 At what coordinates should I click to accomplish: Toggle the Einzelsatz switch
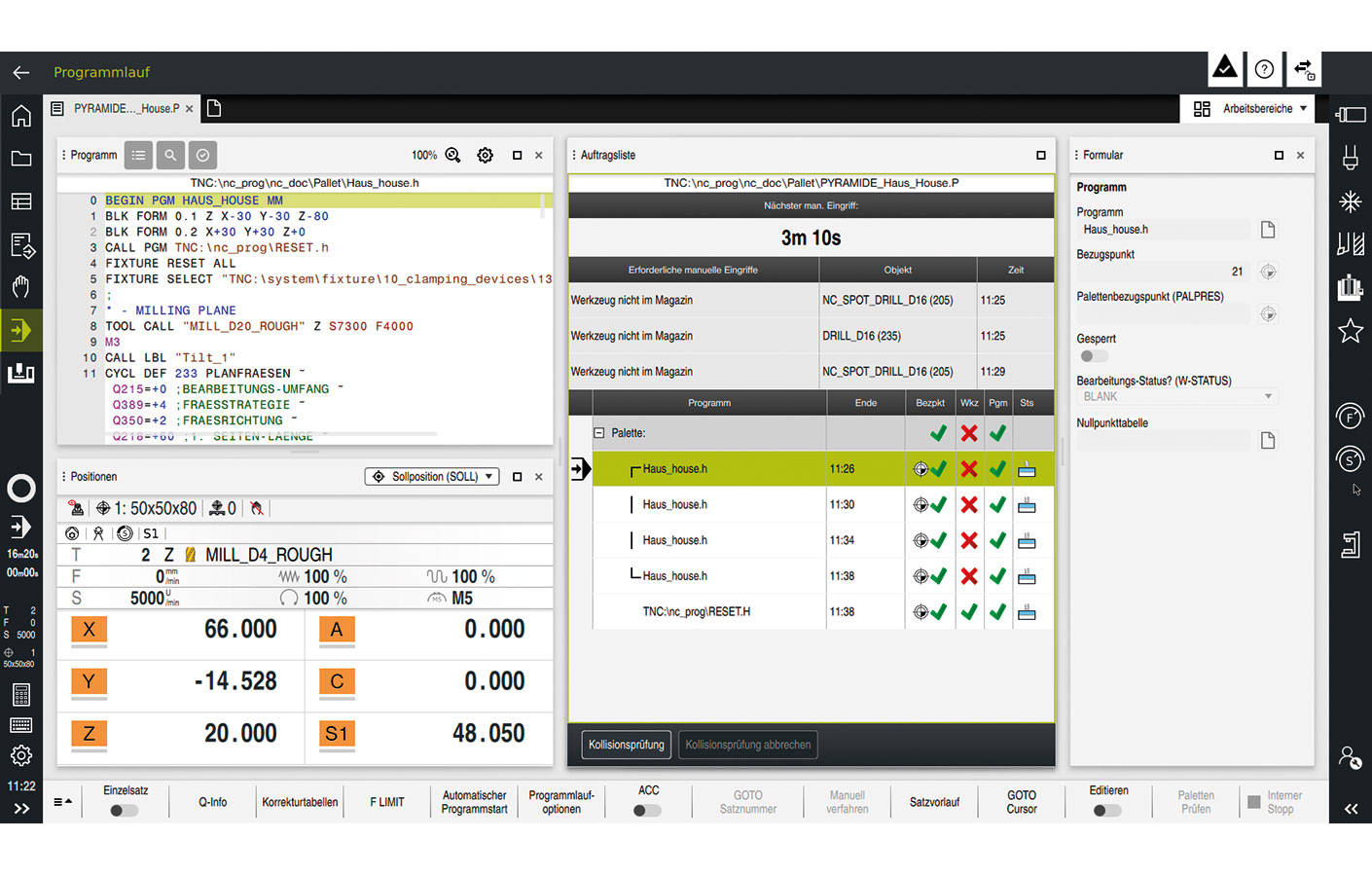tap(124, 810)
